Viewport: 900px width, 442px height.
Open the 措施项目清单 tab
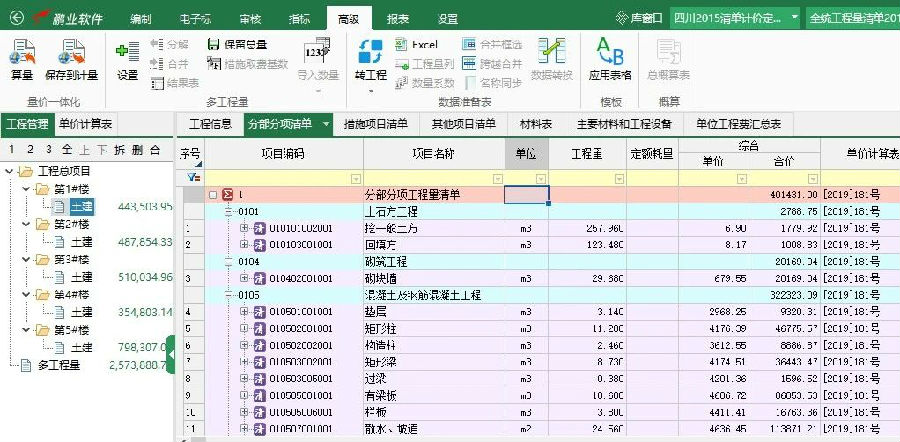375,125
